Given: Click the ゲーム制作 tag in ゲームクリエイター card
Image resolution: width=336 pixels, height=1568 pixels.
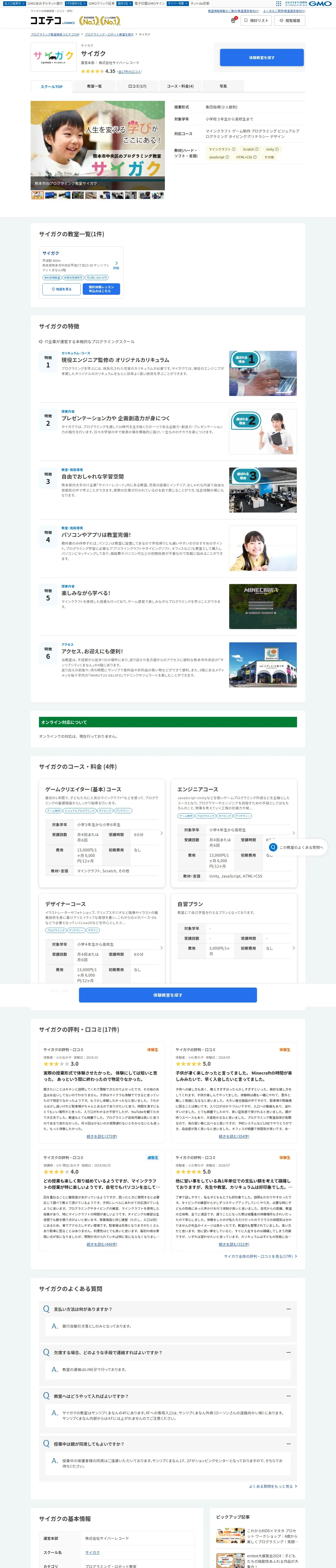Looking at the screenshot, I should click(54, 811).
